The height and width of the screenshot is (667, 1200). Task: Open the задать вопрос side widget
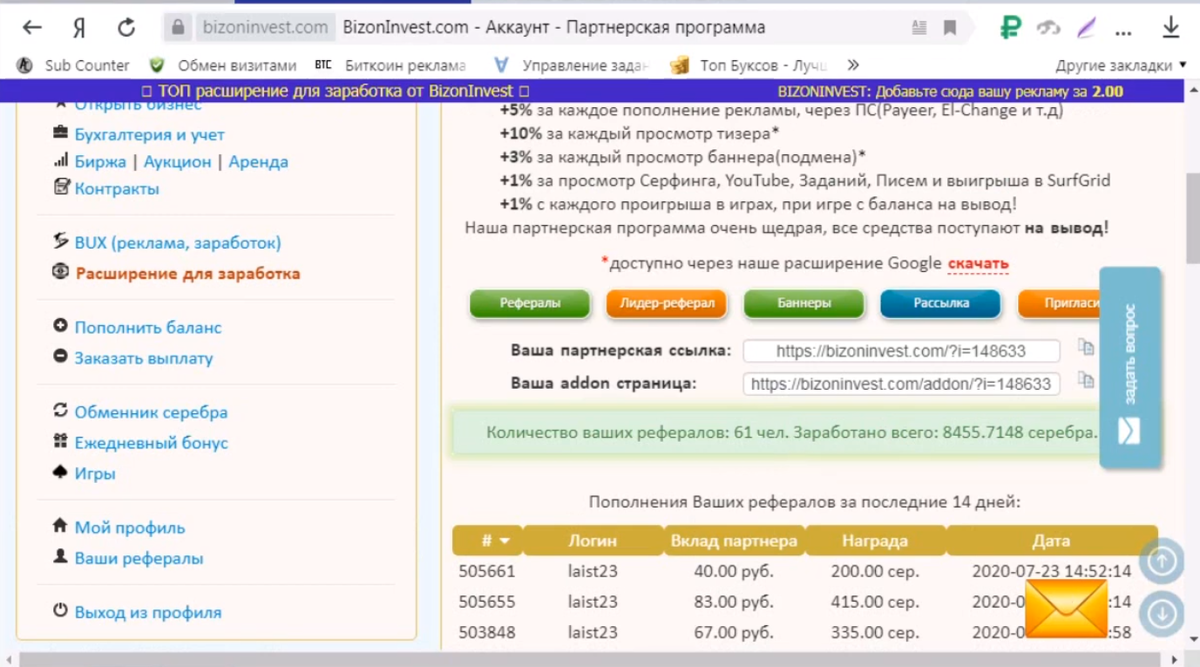point(1130,367)
